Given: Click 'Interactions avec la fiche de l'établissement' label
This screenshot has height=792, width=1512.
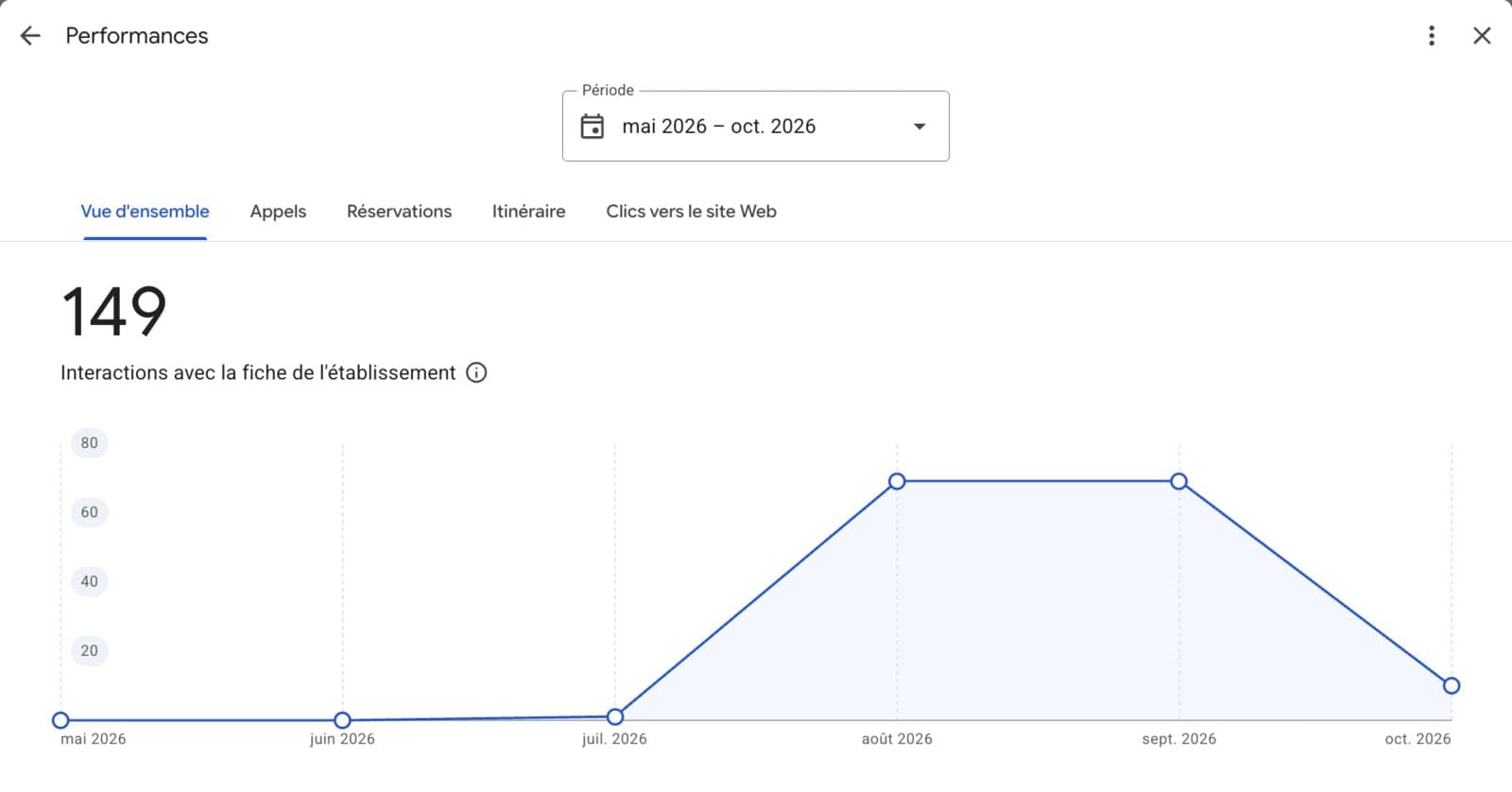Looking at the screenshot, I should coord(258,372).
